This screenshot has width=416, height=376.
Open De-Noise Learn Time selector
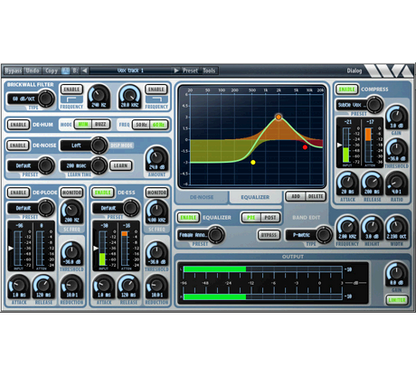click(x=83, y=165)
